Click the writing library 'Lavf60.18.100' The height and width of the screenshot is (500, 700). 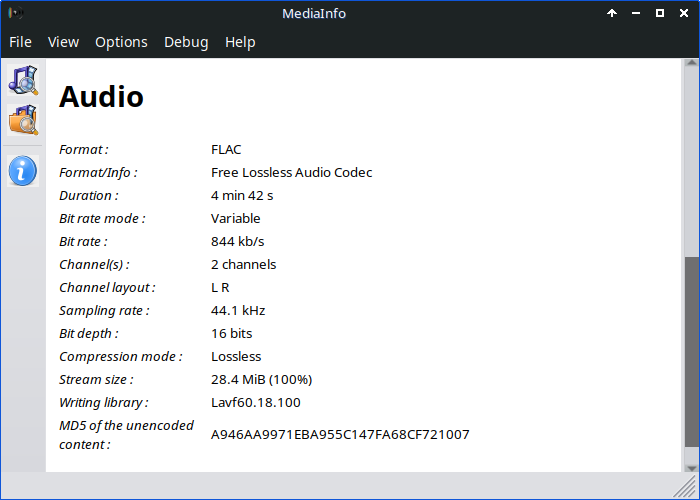point(256,402)
